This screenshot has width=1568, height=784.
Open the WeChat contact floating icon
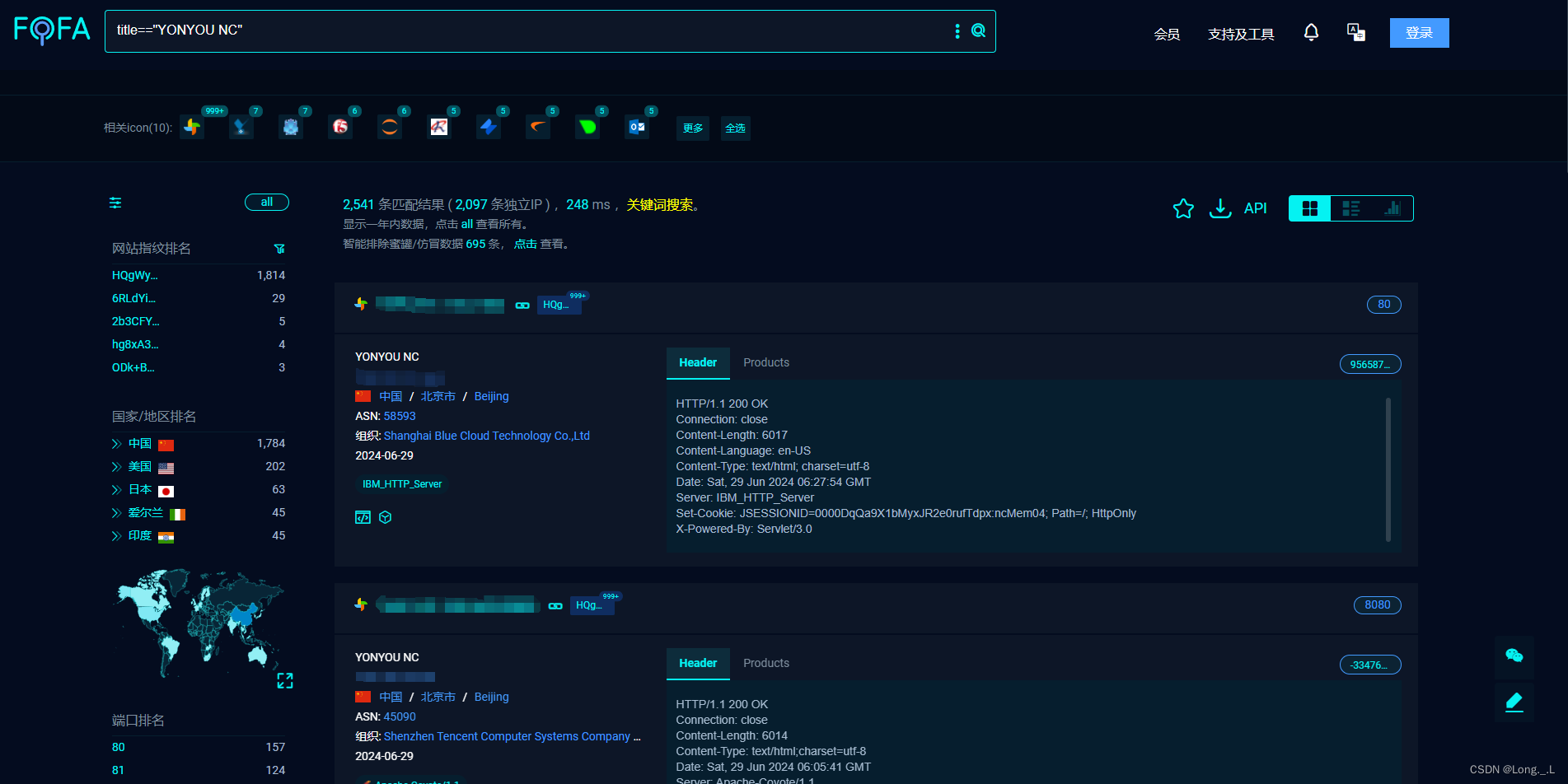coord(1514,656)
